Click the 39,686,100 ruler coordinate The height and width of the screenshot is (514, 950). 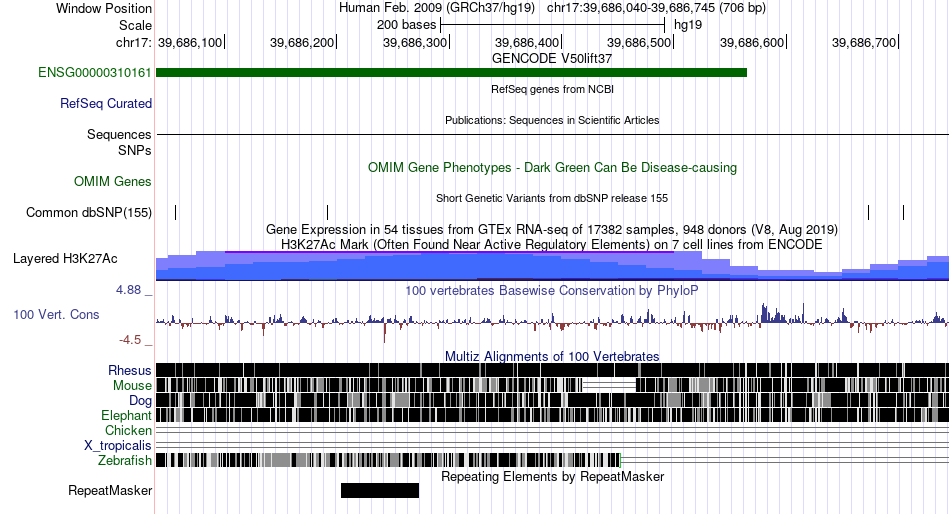(190, 42)
